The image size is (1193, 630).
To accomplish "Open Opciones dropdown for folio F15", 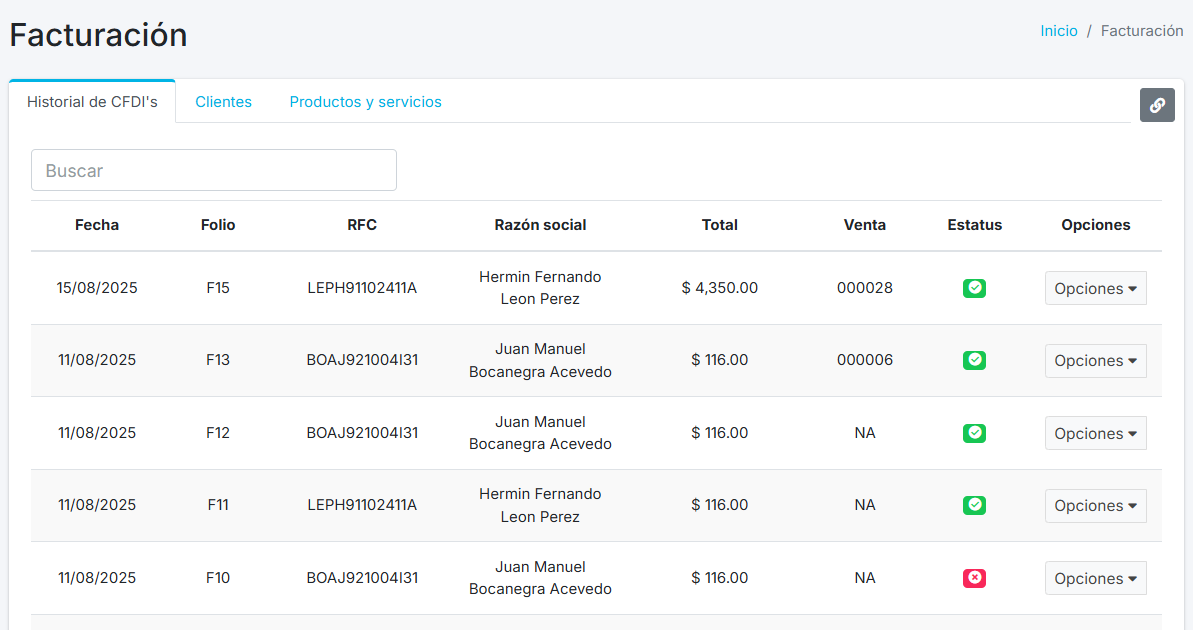I will pos(1095,288).
